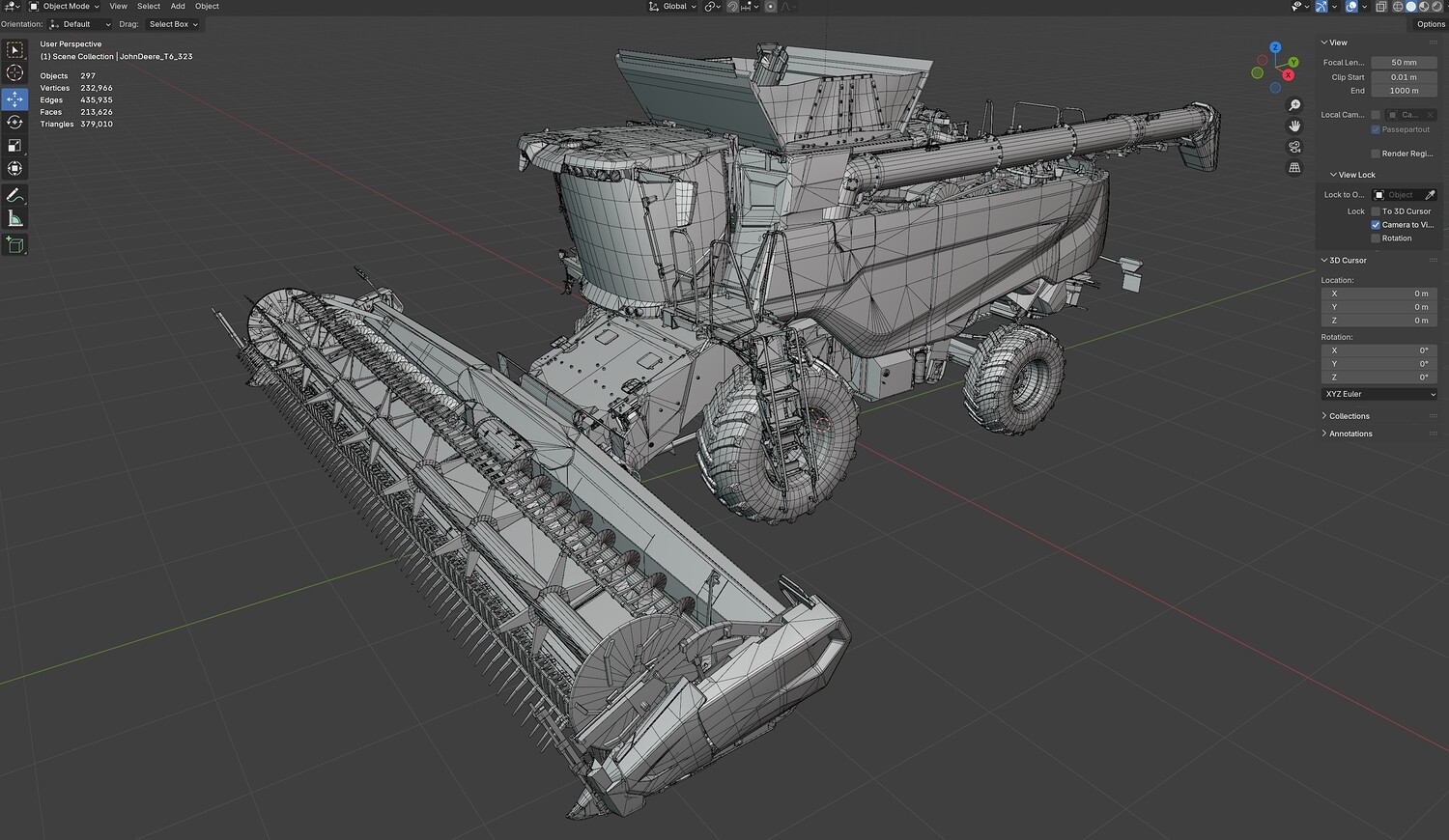
Task: Click the 3D Cursor Location Y field
Action: point(1378,307)
